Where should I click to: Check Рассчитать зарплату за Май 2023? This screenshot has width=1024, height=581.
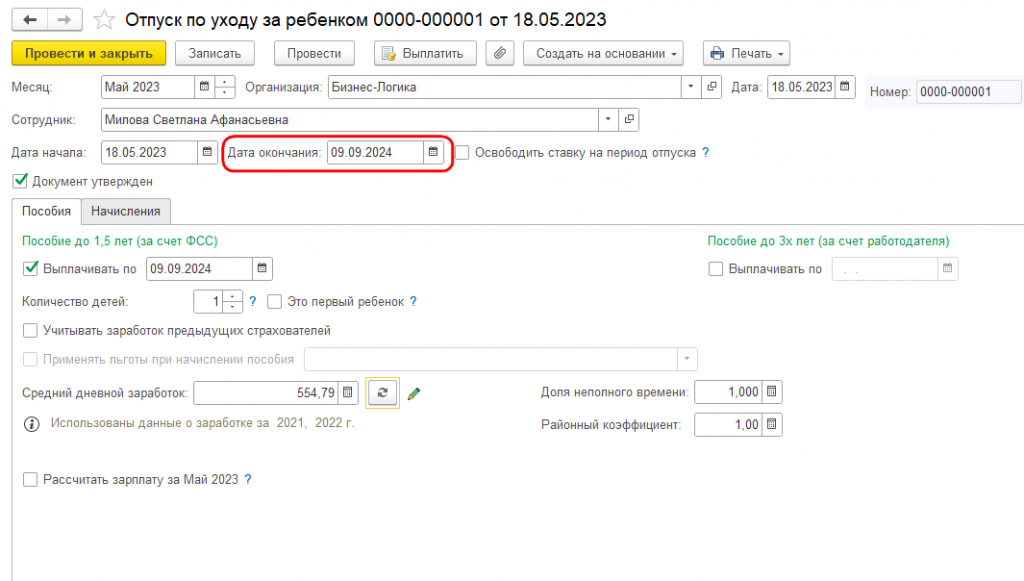tap(31, 479)
